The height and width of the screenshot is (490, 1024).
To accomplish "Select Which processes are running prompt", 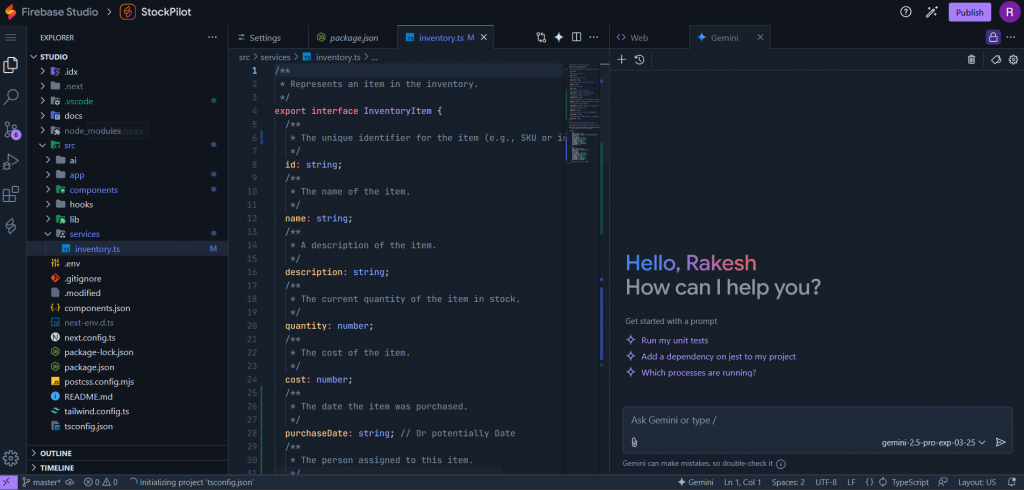I will pos(699,373).
